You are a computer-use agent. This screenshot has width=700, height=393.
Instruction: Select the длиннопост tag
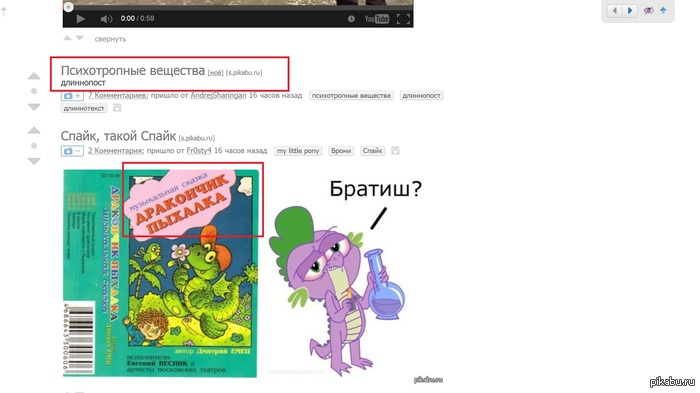421,96
